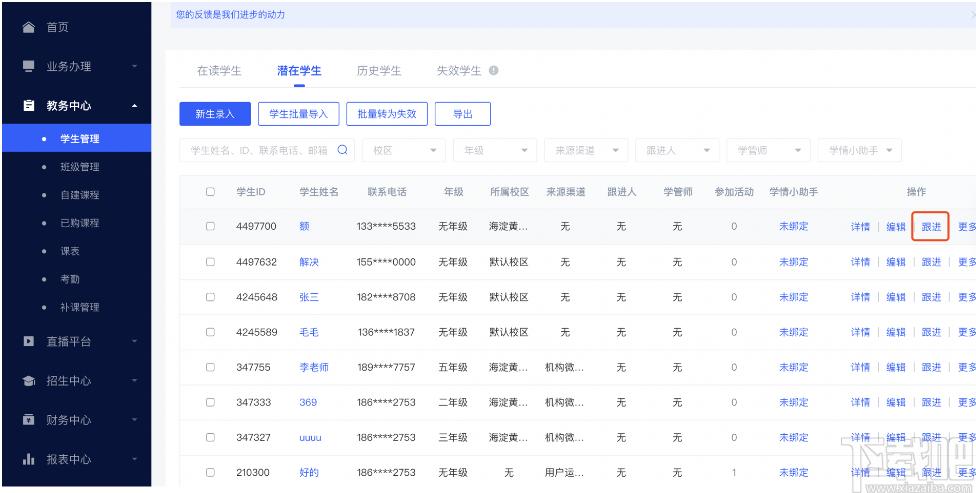Open the 年级 filter dropdown
Image resolution: width=976 pixels, height=493 pixels.
pyautogui.click(x=495, y=151)
